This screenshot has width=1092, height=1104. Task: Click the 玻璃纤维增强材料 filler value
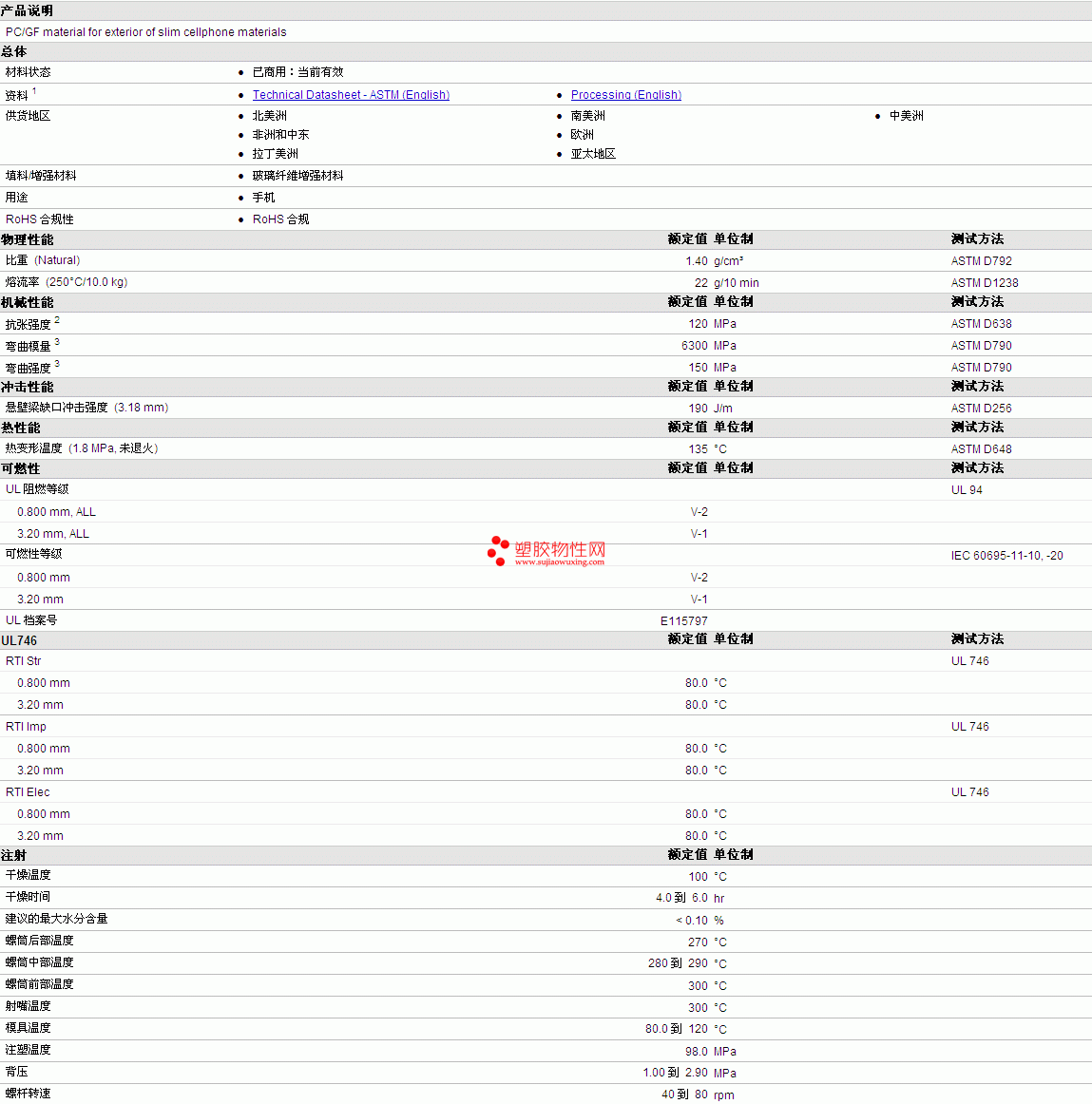[298, 176]
